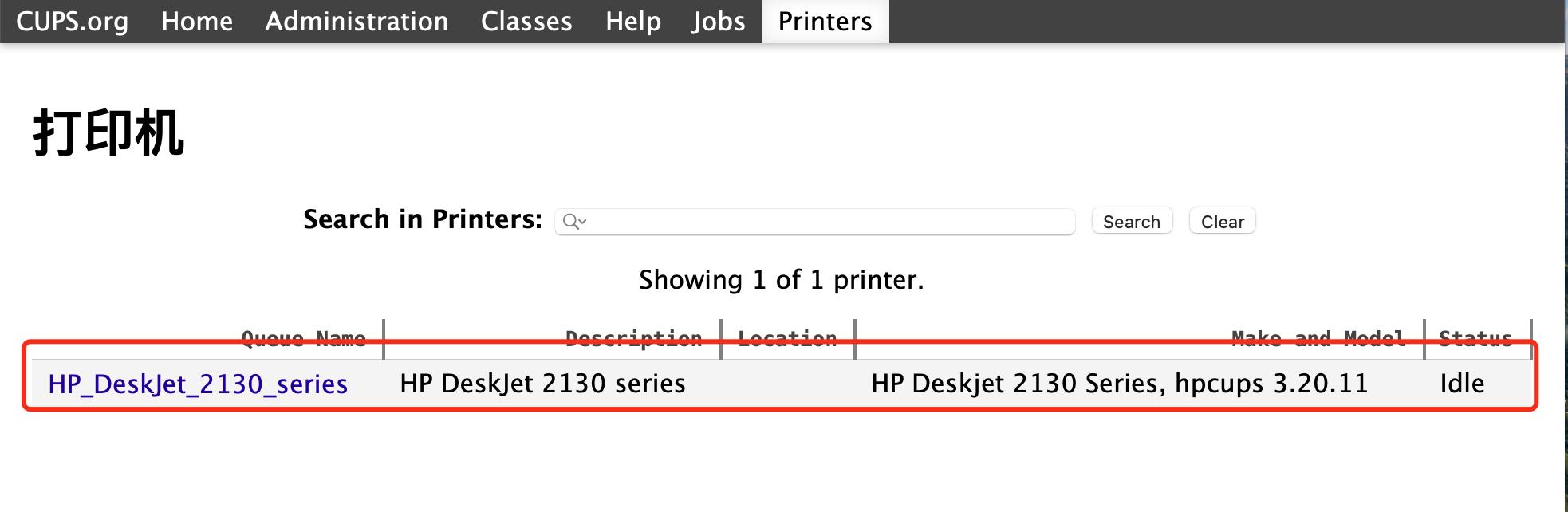Switch to the Classes tab

(526, 22)
